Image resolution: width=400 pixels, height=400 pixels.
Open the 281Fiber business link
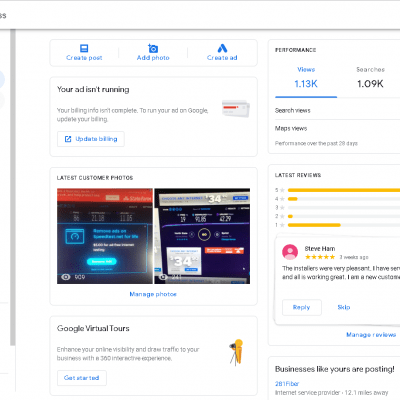287,384
